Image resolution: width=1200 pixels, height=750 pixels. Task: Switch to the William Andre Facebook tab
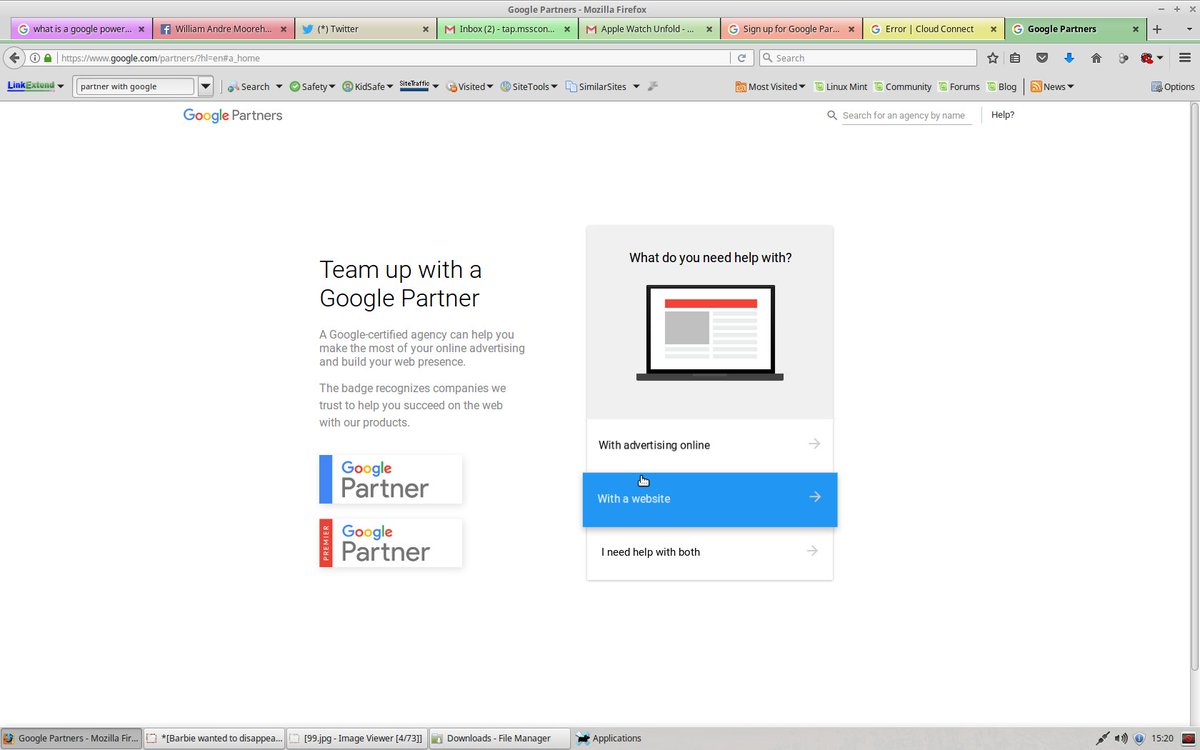point(224,29)
